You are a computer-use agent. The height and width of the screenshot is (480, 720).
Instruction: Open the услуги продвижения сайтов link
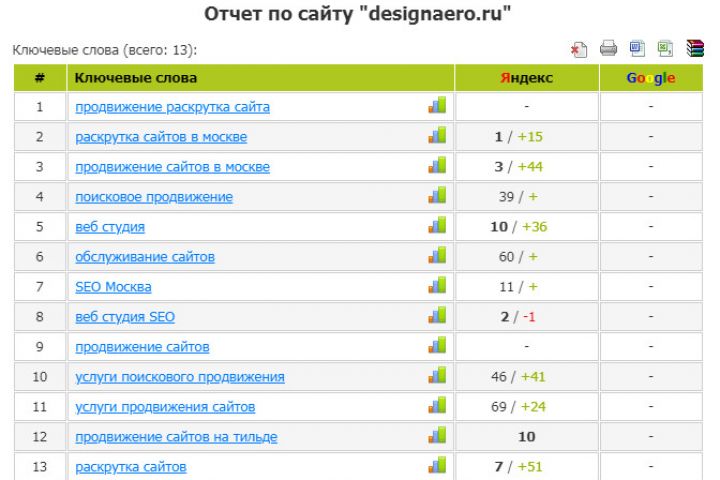pyautogui.click(x=165, y=407)
